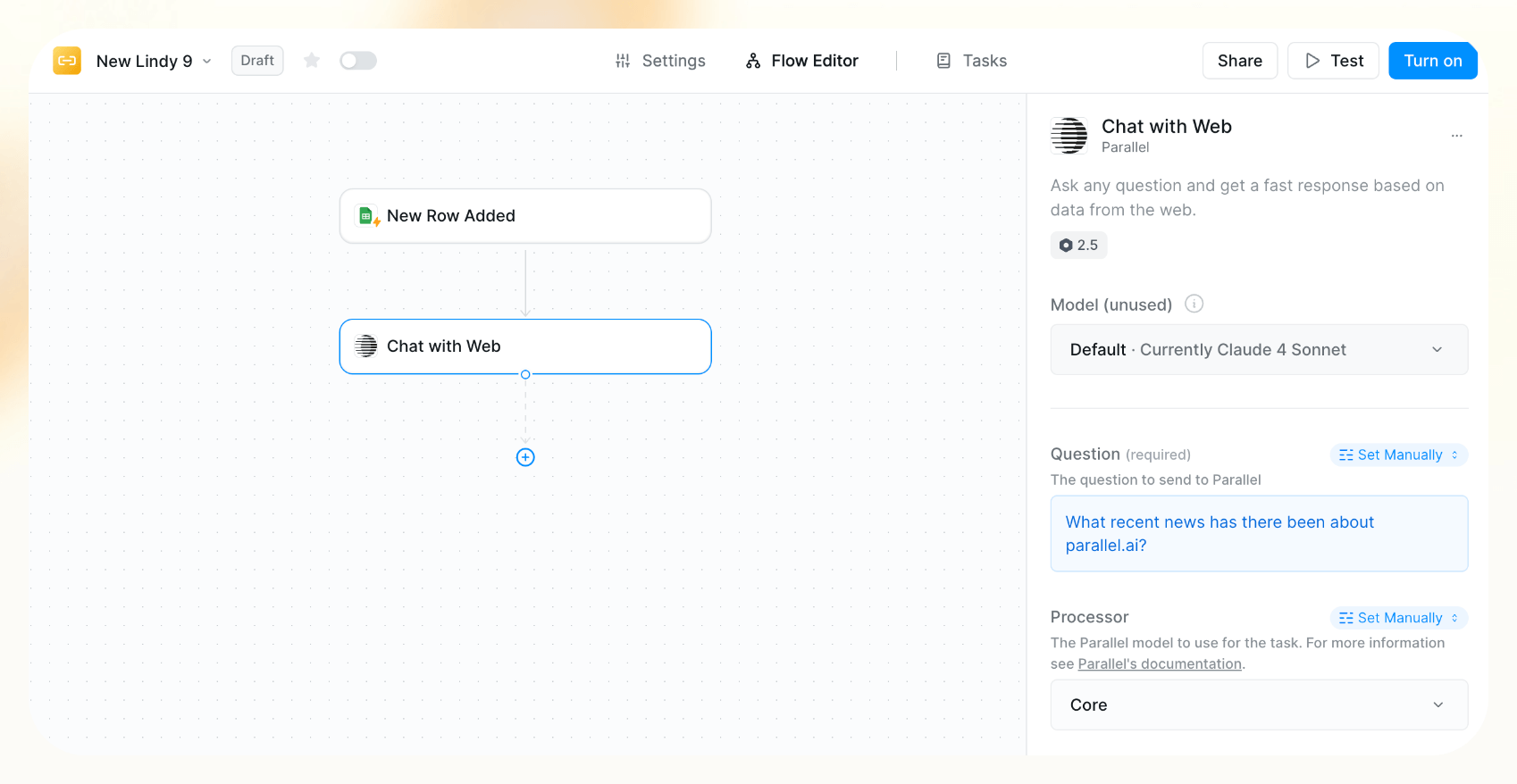Screen dimensions: 1517x784
Task: Open Parallel's documentation link
Action: pyautogui.click(x=1160, y=663)
